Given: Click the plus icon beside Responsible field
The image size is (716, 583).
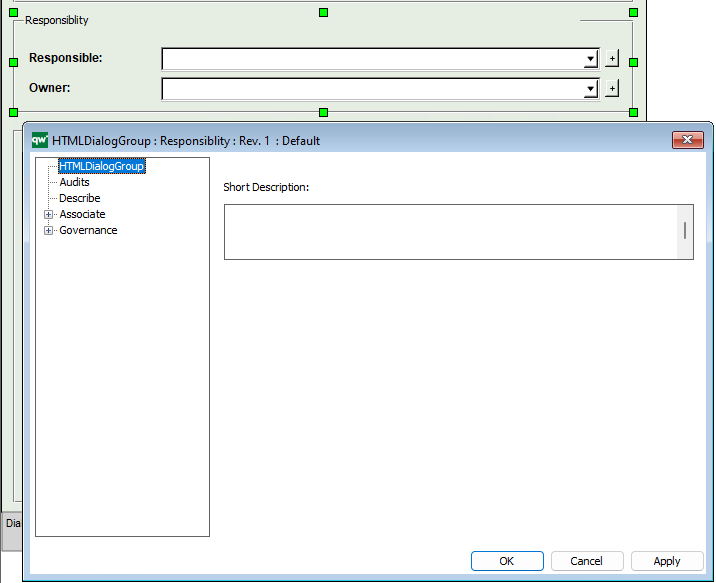Looking at the screenshot, I should tap(612, 59).
